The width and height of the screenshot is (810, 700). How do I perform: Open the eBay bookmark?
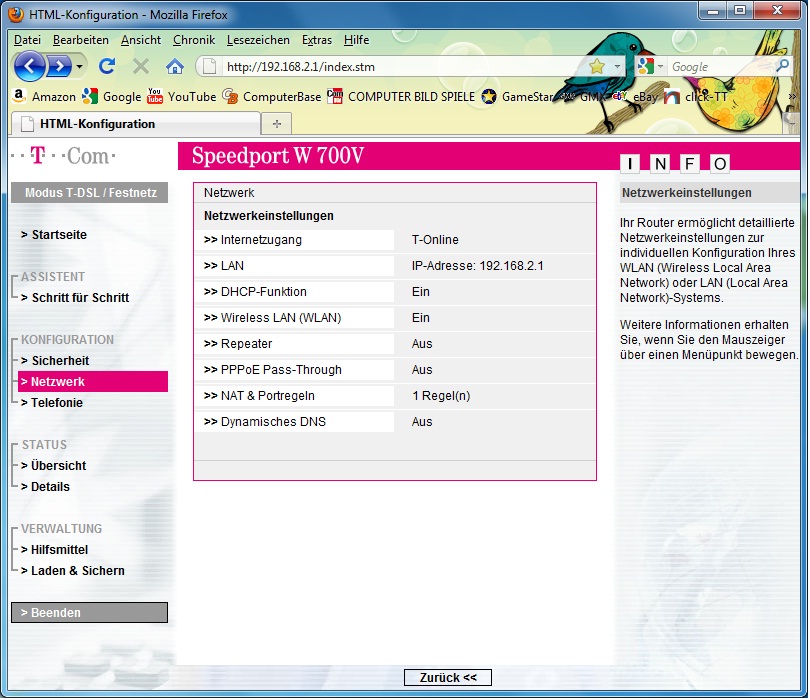click(636, 97)
